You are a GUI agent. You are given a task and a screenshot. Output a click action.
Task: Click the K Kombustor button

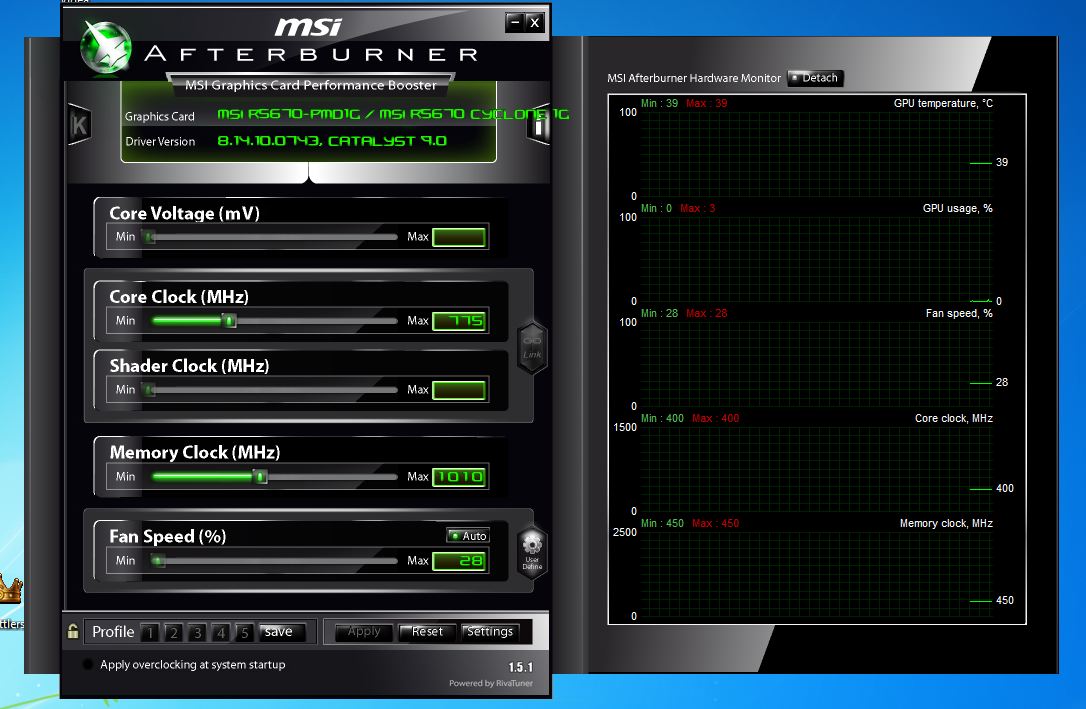coord(80,125)
